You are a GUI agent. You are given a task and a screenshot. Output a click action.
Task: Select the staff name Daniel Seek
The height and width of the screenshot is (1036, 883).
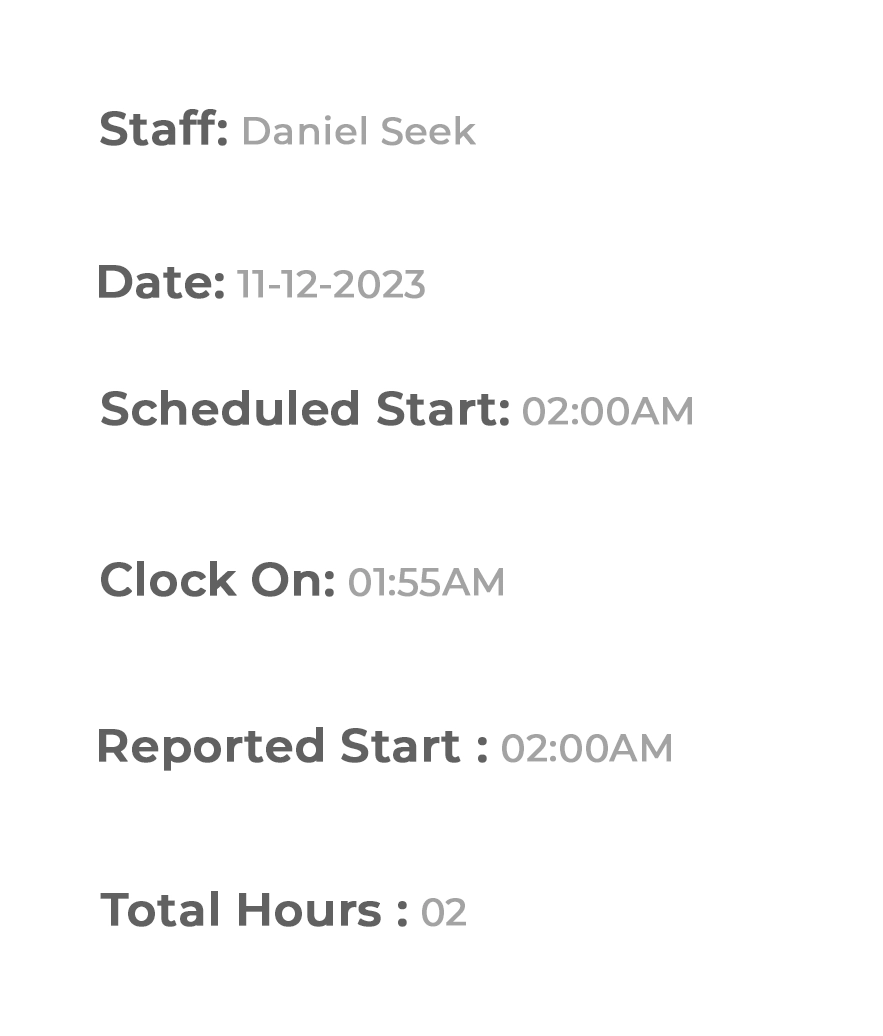coord(359,131)
